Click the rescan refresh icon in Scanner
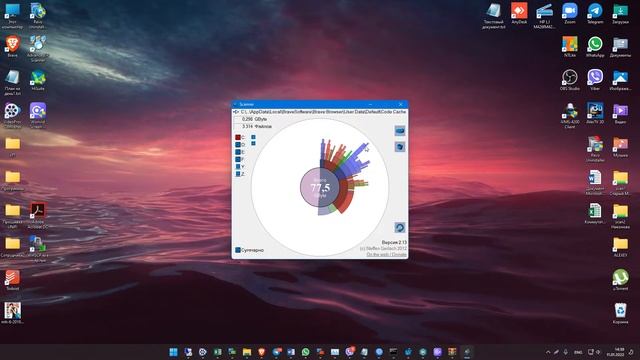This screenshot has width=640, height=360. tap(400, 228)
